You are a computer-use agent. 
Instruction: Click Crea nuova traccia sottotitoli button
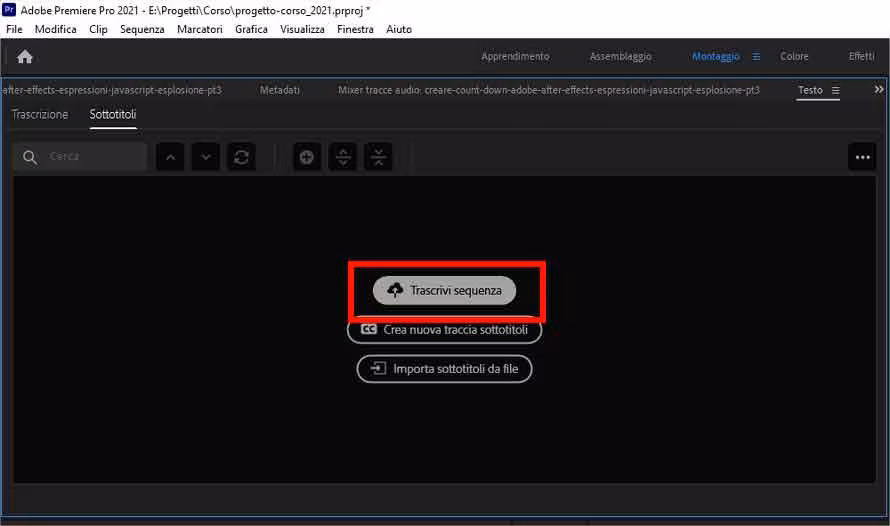444,330
